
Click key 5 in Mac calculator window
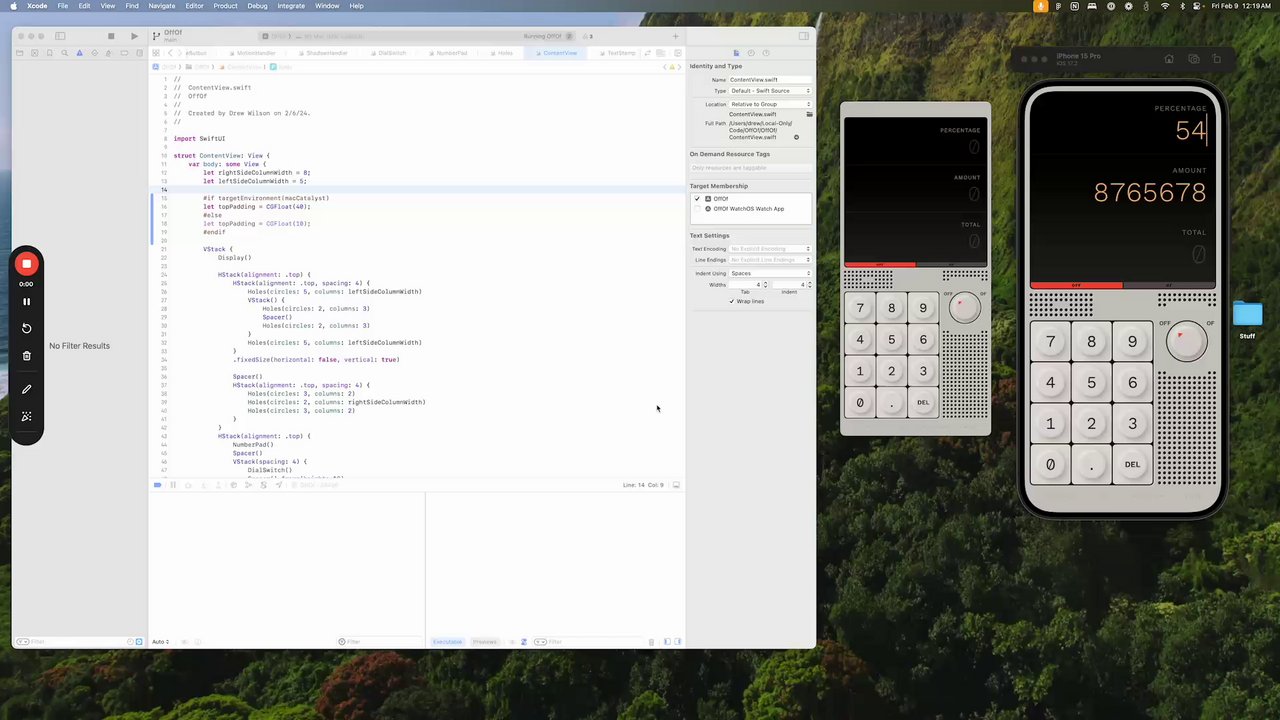[x=891, y=340]
